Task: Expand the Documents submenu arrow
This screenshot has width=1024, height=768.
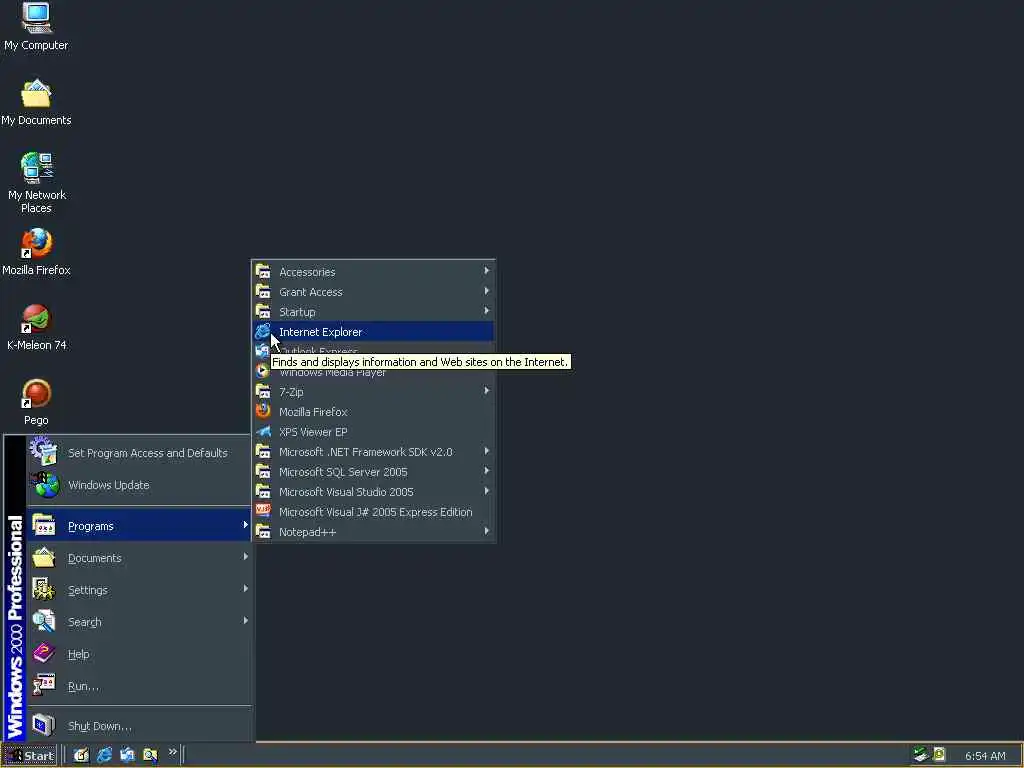Action: (x=246, y=557)
